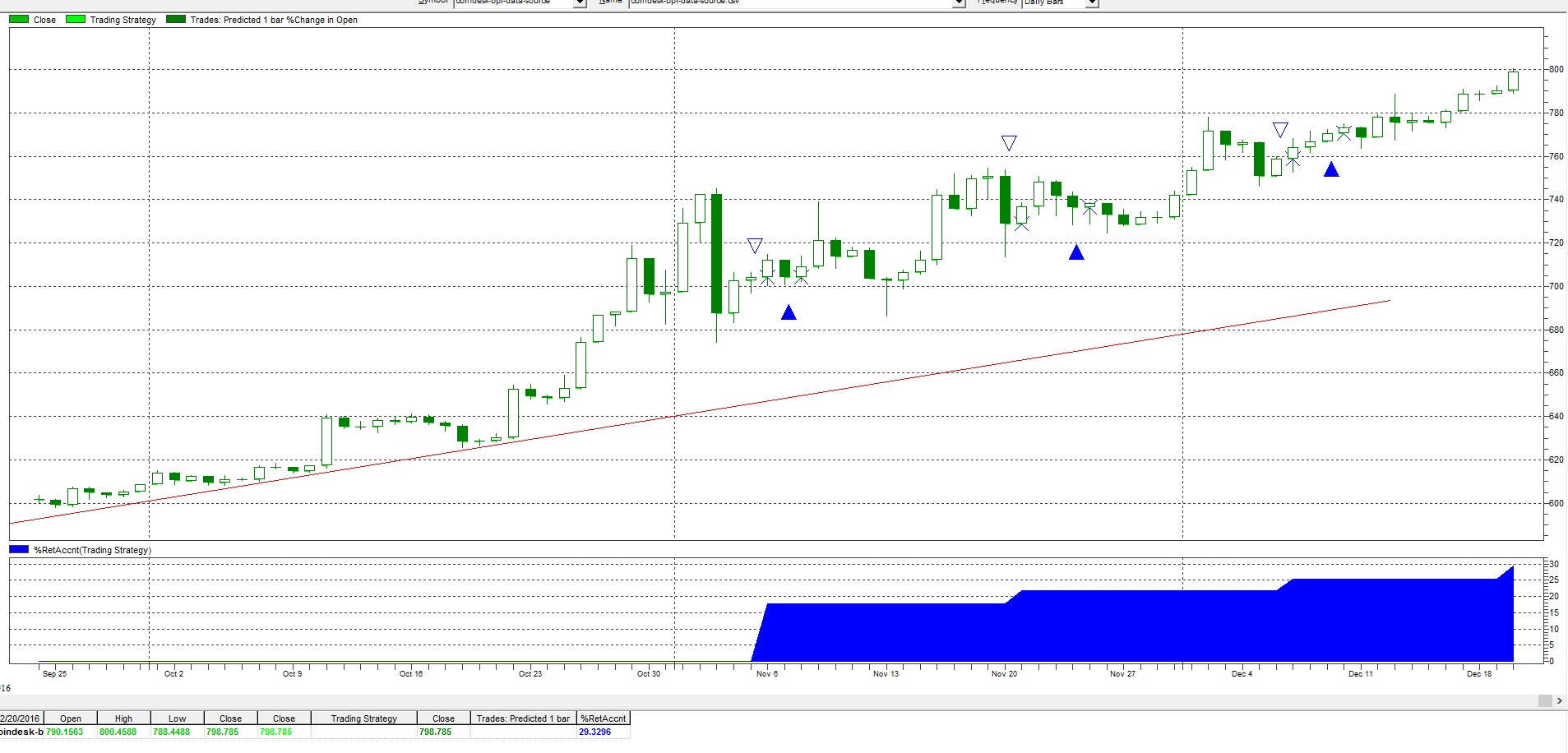Select the 'Trading Strategy' legend label at the top
Screen dimensions: 1568x753
point(123,20)
